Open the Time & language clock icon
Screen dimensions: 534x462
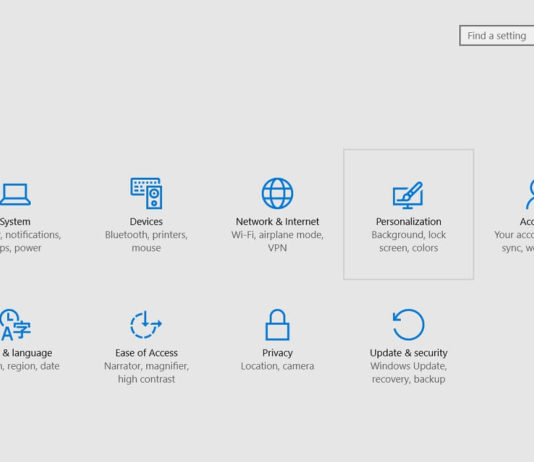pos(15,325)
